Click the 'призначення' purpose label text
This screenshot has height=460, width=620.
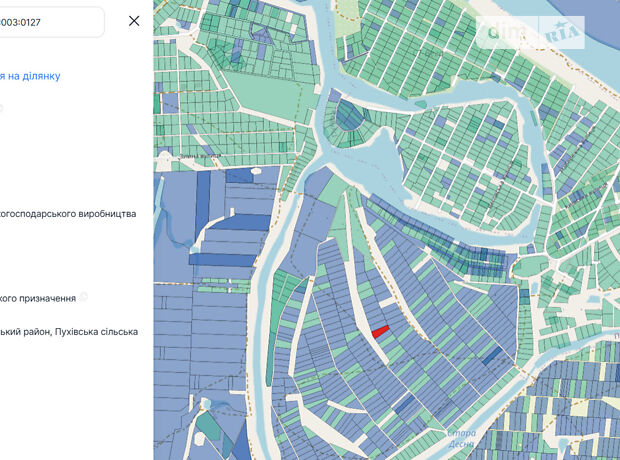38,298
